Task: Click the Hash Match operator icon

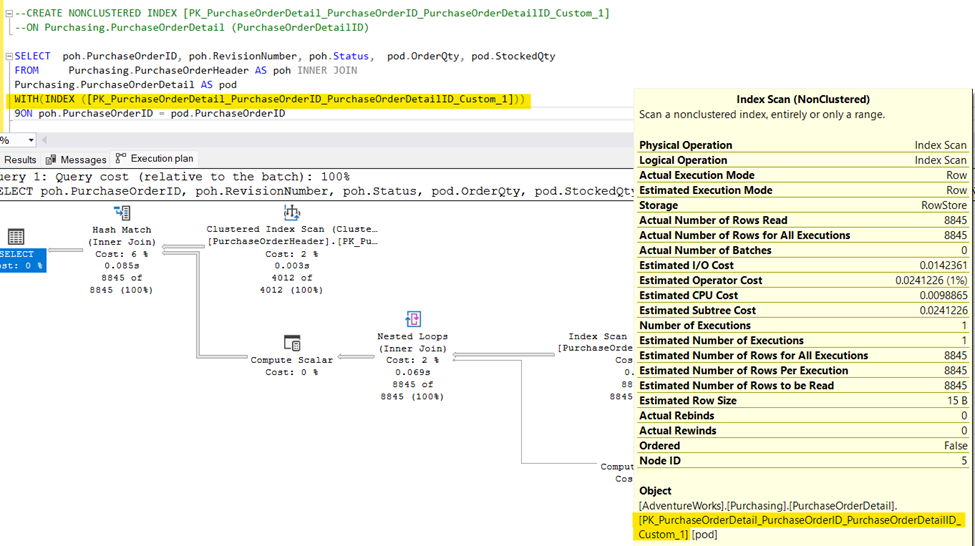Action: pos(122,213)
